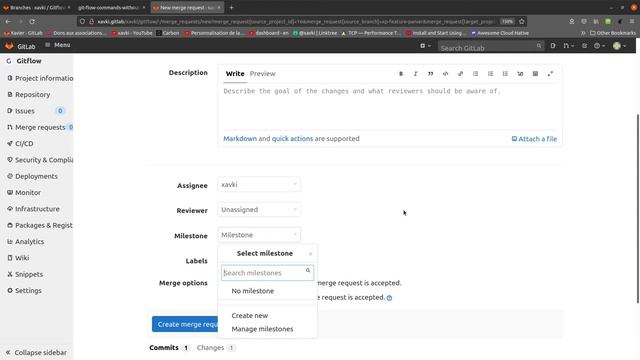Open the Carbon bookmark
This screenshot has height=360, width=640.
click(168, 33)
